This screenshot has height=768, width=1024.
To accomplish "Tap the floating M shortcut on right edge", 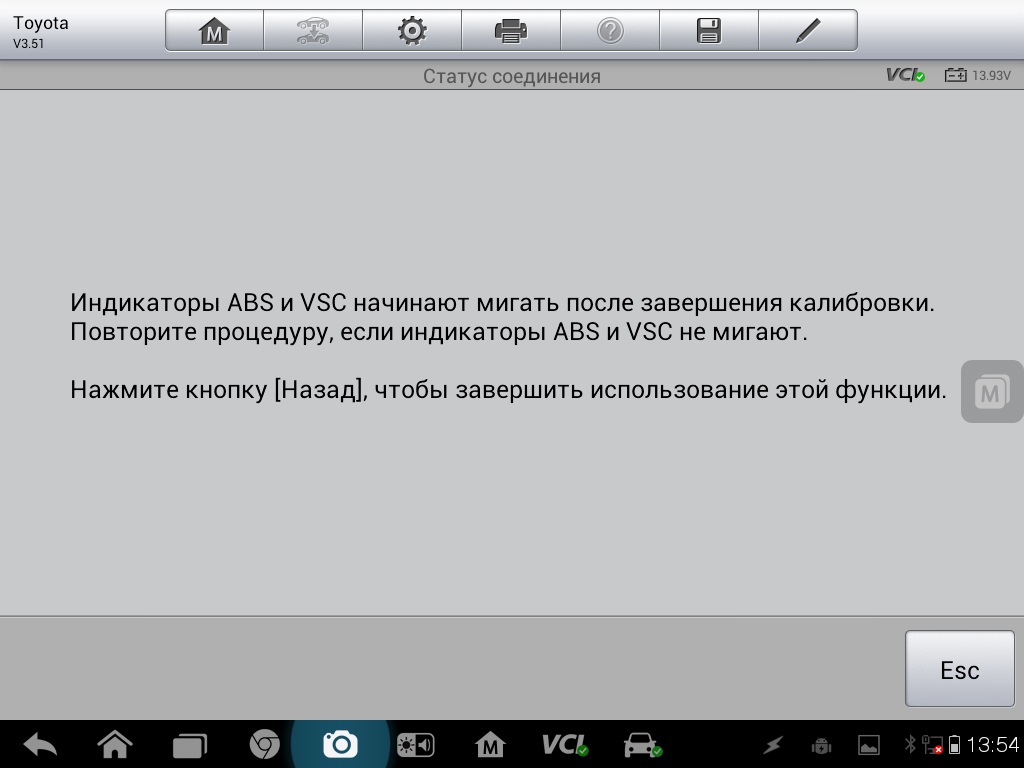I will [991, 391].
